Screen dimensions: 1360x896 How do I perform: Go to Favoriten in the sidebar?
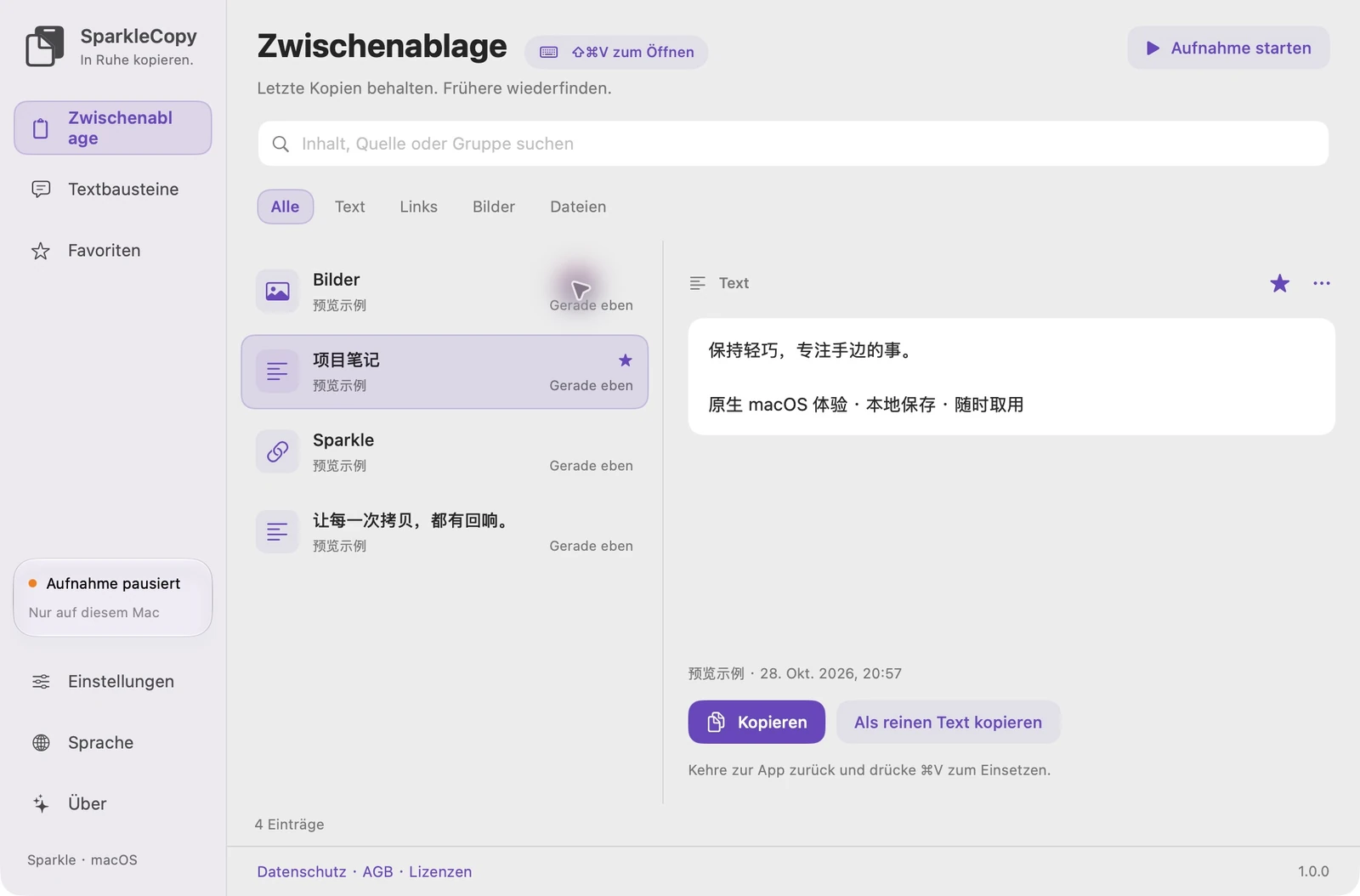click(x=113, y=251)
